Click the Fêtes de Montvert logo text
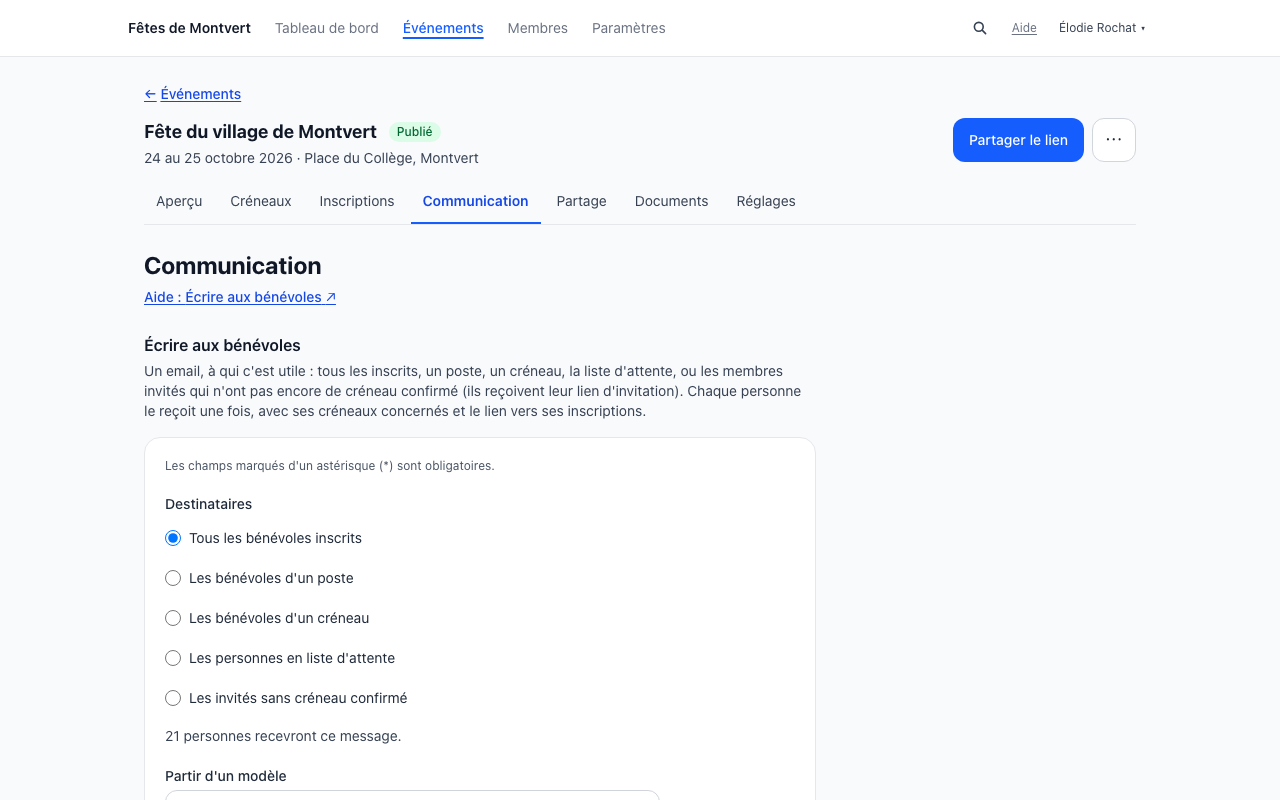The height and width of the screenshot is (800, 1280). pyautogui.click(x=190, y=28)
